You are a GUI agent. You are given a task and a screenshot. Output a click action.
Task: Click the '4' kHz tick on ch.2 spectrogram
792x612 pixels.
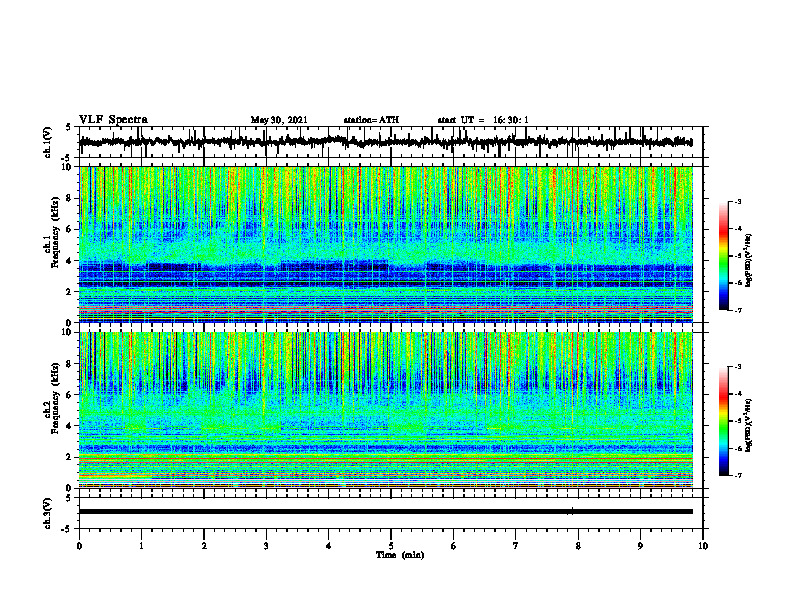[69, 426]
